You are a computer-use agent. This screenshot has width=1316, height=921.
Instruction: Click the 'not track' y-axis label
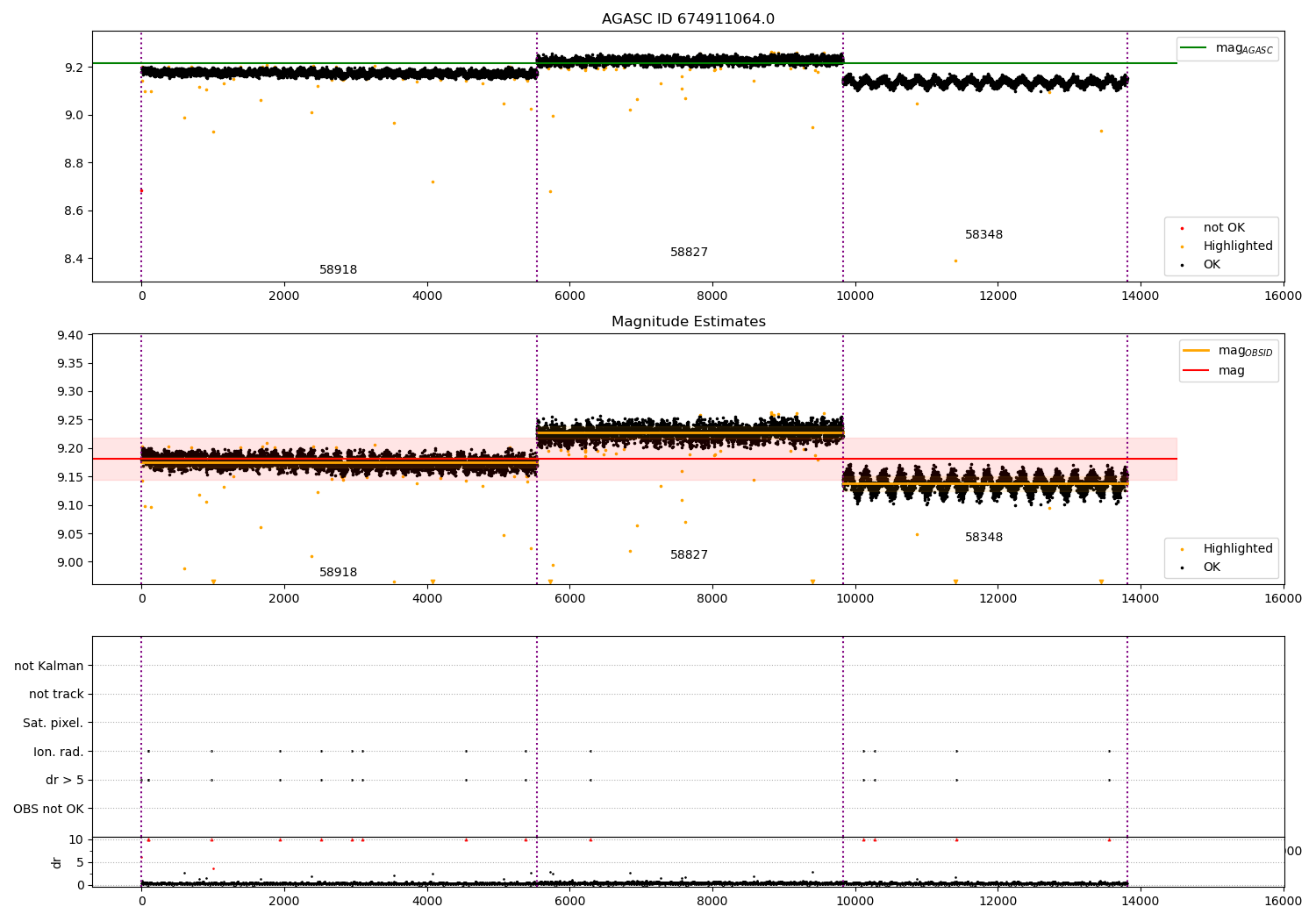pyautogui.click(x=56, y=695)
